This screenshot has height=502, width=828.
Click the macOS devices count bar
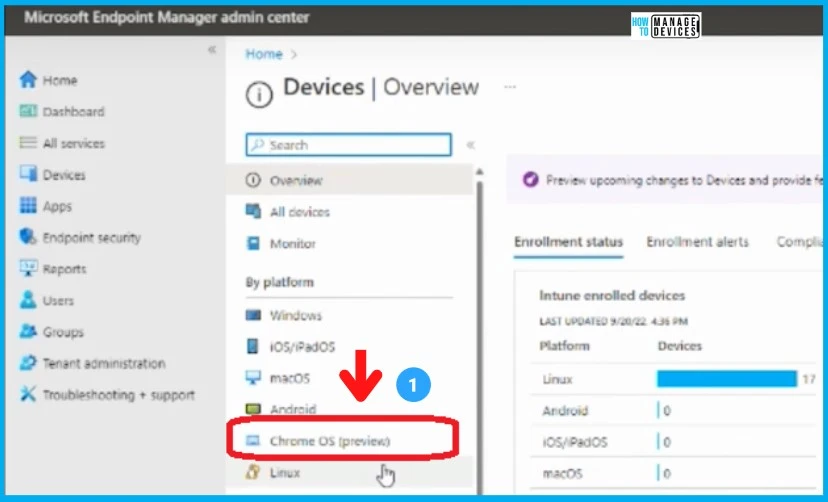658,473
